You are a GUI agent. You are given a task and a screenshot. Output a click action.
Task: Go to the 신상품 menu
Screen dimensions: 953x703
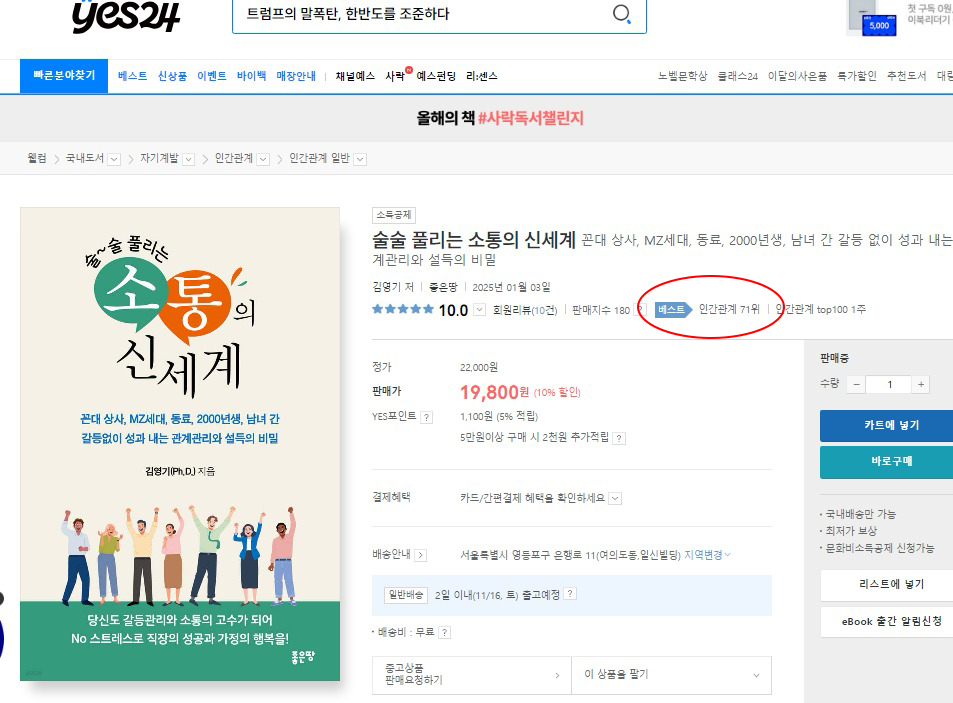[172, 76]
